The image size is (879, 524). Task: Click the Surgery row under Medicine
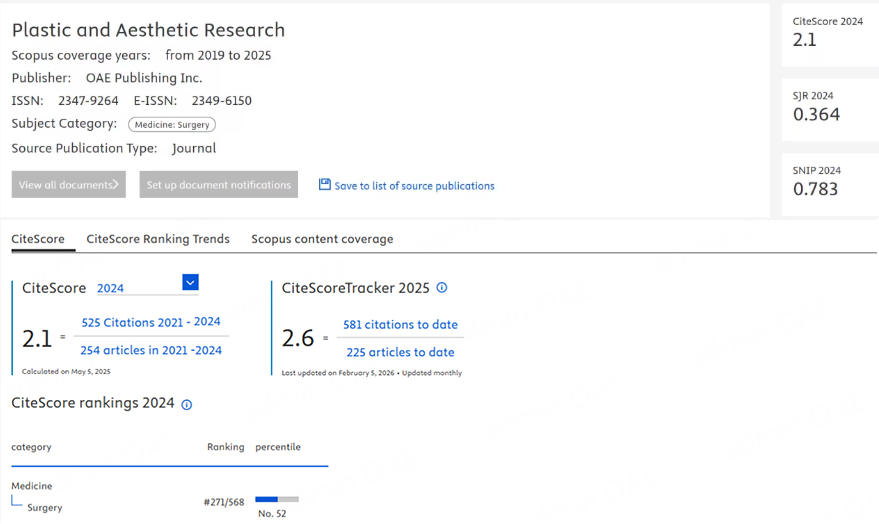click(x=45, y=508)
